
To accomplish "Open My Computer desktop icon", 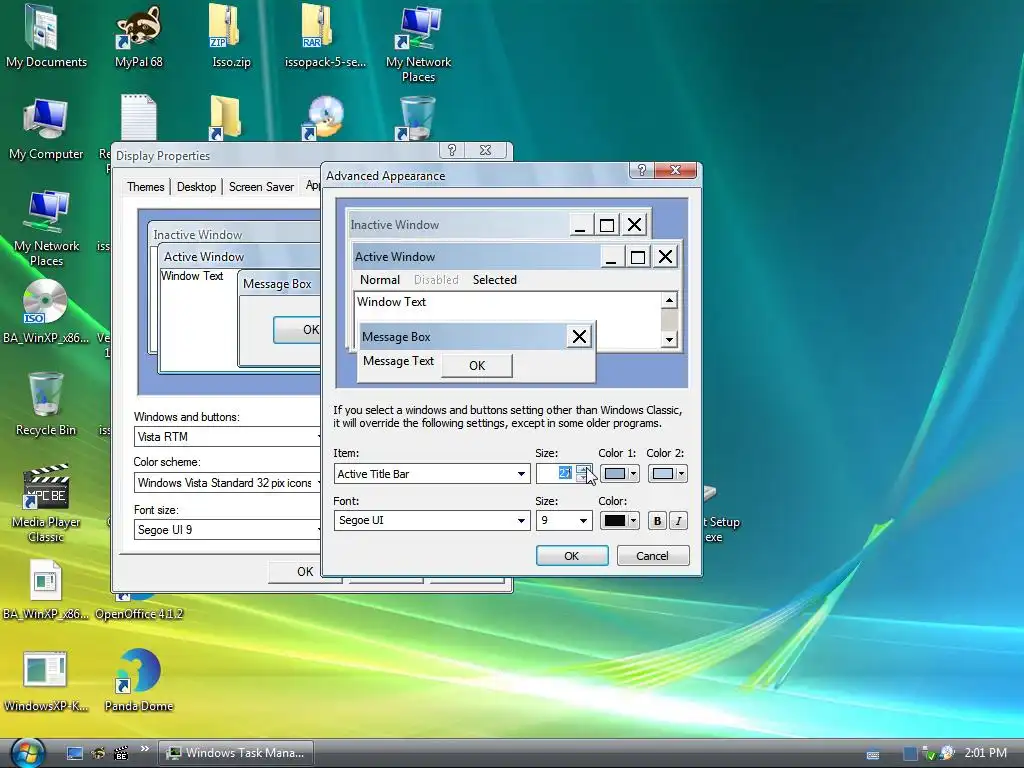I will 46,129.
